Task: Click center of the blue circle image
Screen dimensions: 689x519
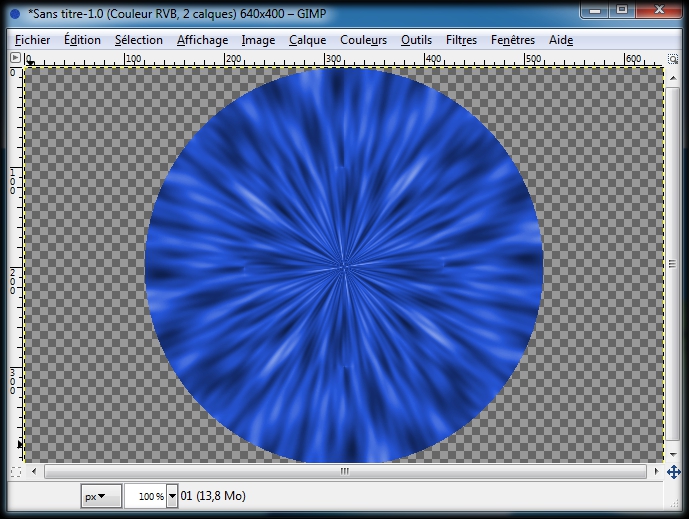Action: point(344,266)
